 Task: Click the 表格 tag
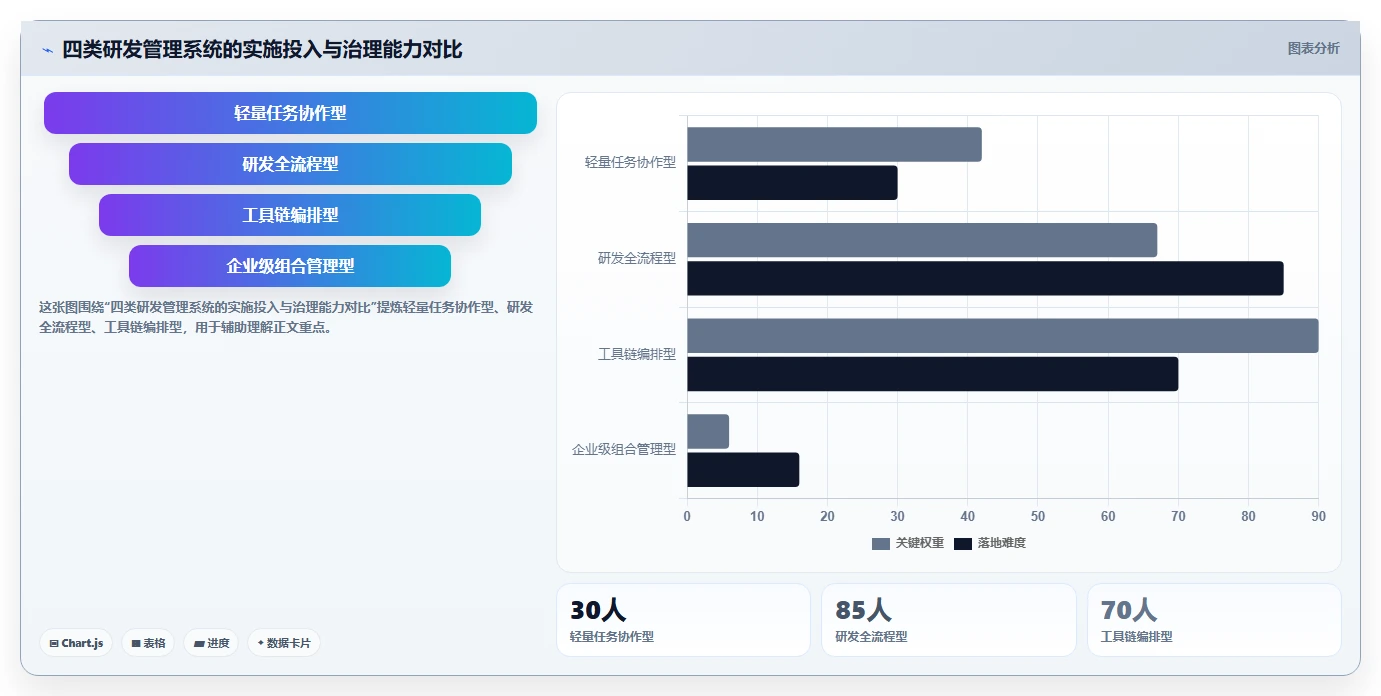(148, 643)
